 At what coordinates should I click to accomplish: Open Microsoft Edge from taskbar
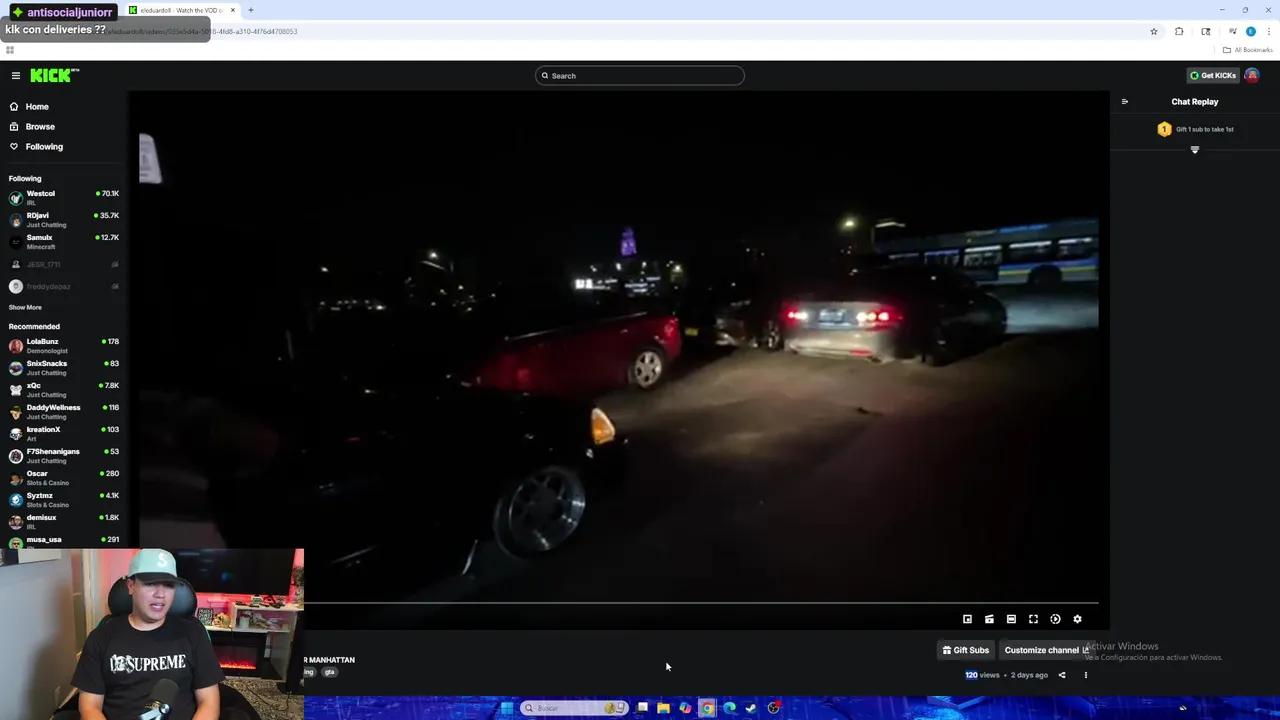[x=729, y=708]
